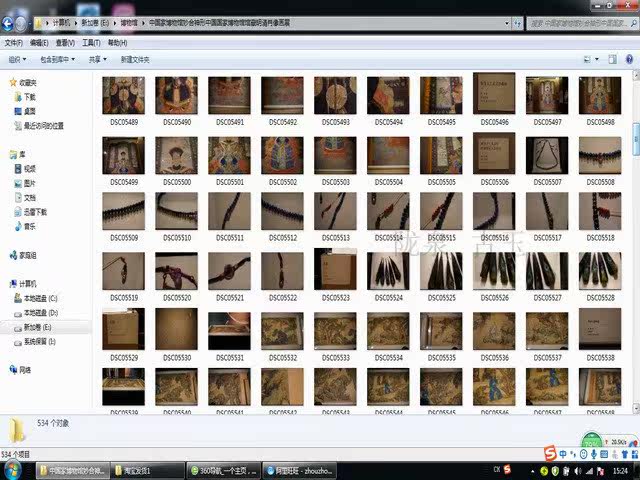Click the file name label DSC05517
640x480 pixels.
[547, 238]
